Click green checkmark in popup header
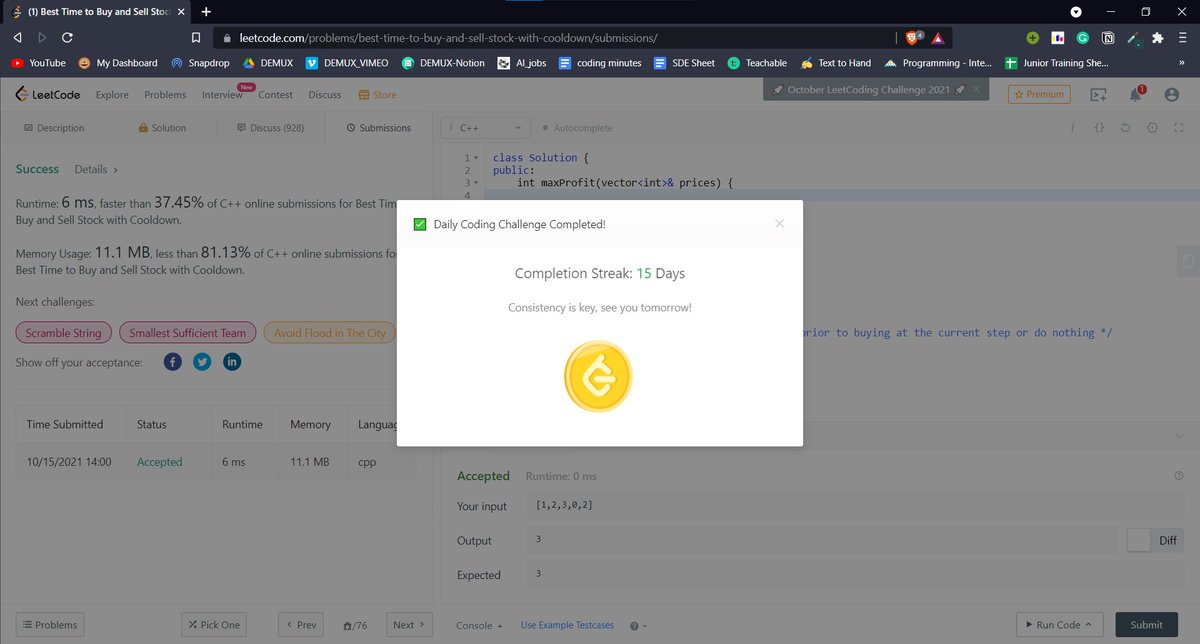1200x644 pixels. coord(420,224)
